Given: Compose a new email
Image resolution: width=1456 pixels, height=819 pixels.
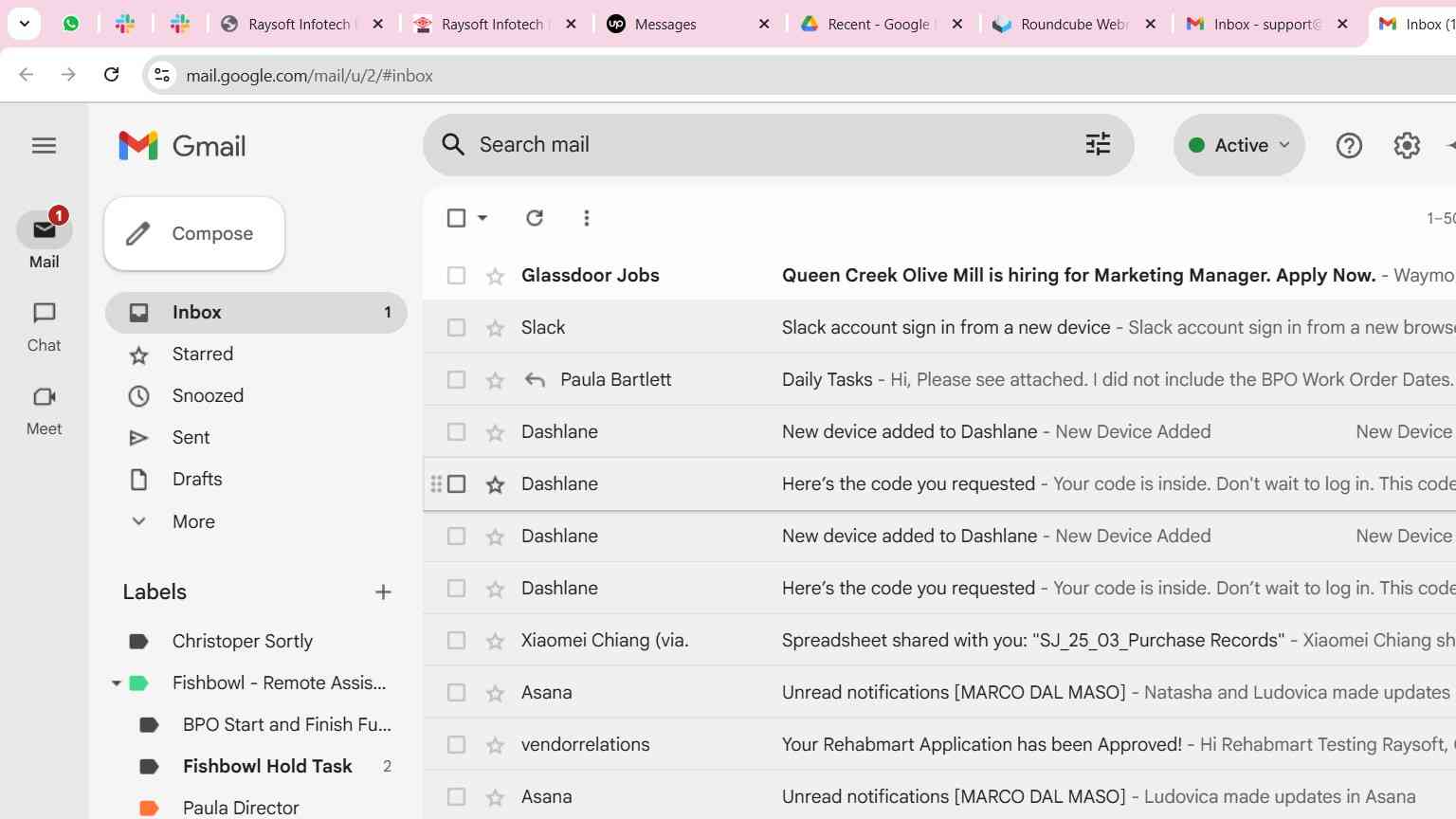Looking at the screenshot, I should pos(194,233).
